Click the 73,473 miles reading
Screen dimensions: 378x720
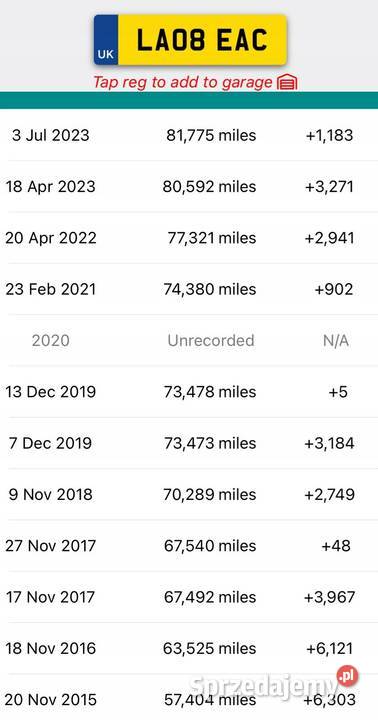pyautogui.click(x=210, y=443)
